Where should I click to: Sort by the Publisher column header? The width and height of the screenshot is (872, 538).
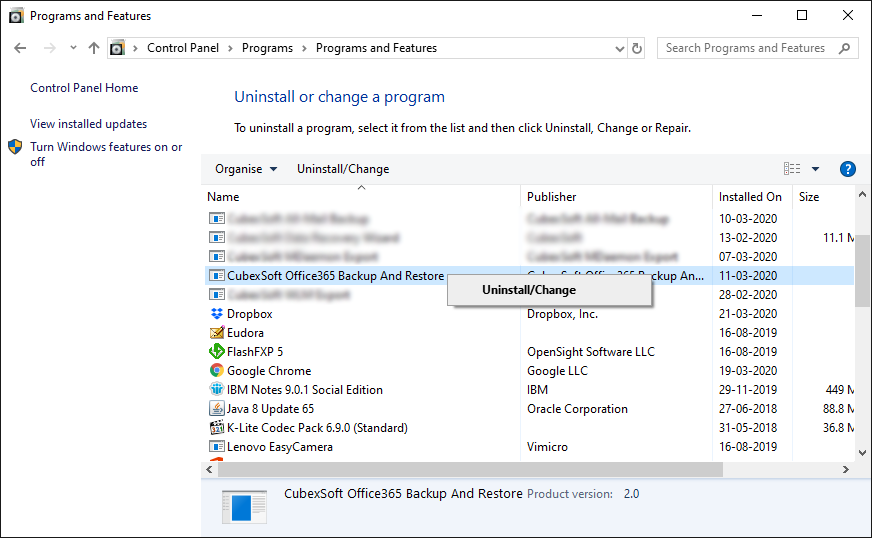click(552, 197)
